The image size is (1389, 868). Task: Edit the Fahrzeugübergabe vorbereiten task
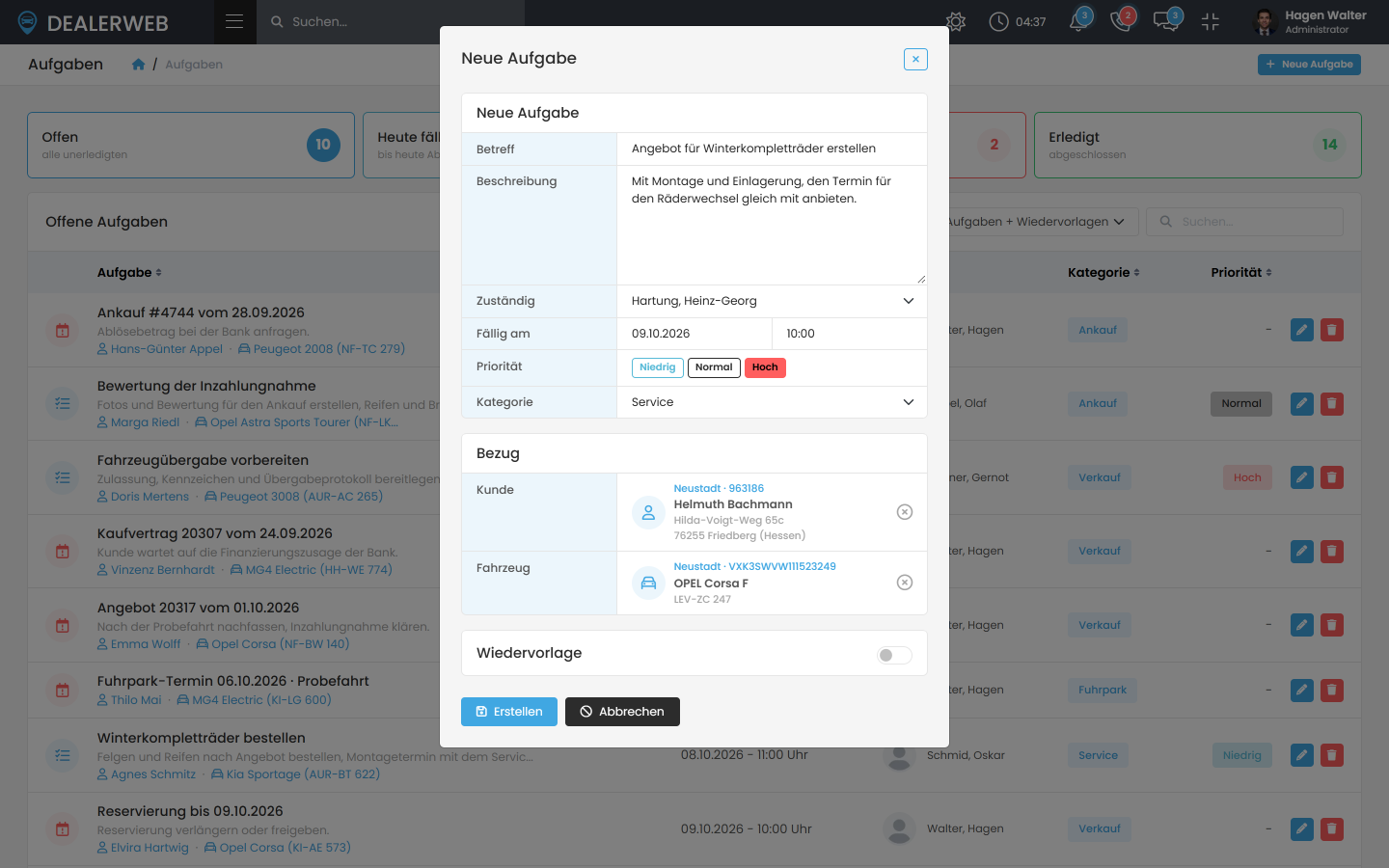tap(1302, 477)
